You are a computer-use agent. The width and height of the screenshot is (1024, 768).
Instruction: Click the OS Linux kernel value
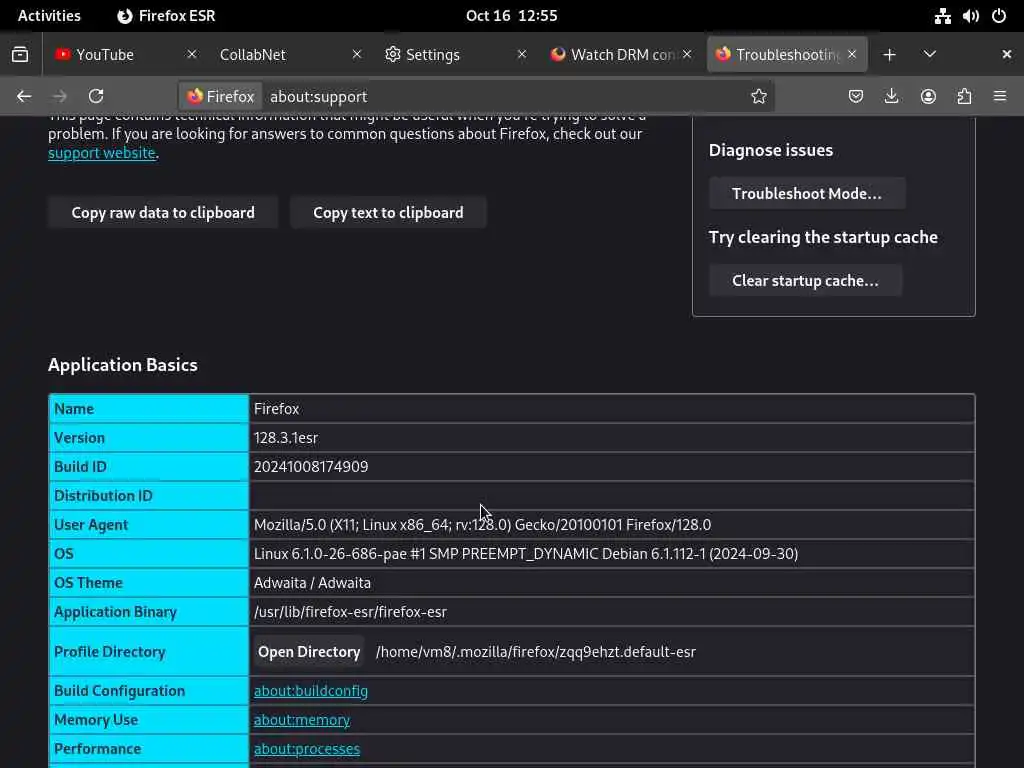click(x=526, y=554)
